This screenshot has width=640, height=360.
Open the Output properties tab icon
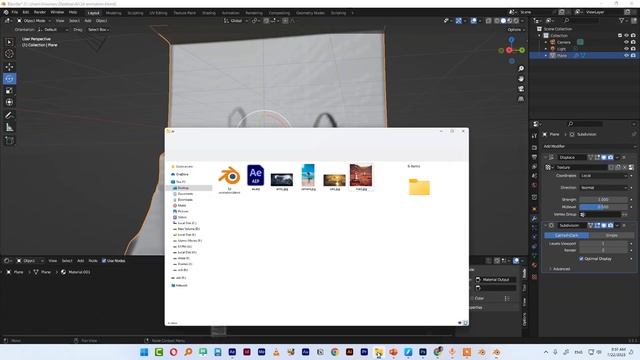point(534,157)
